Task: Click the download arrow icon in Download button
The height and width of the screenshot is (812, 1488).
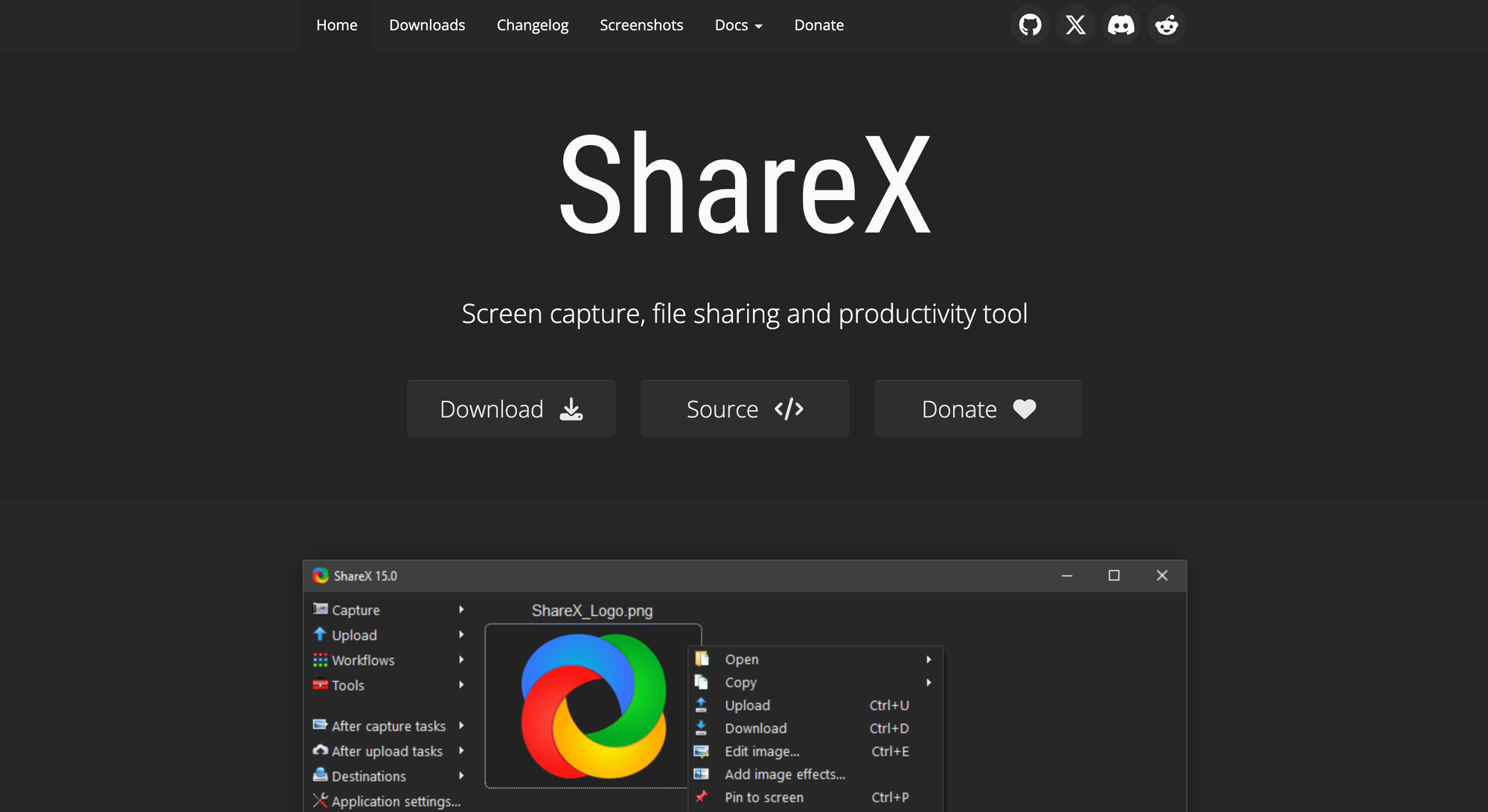Action: [x=571, y=409]
